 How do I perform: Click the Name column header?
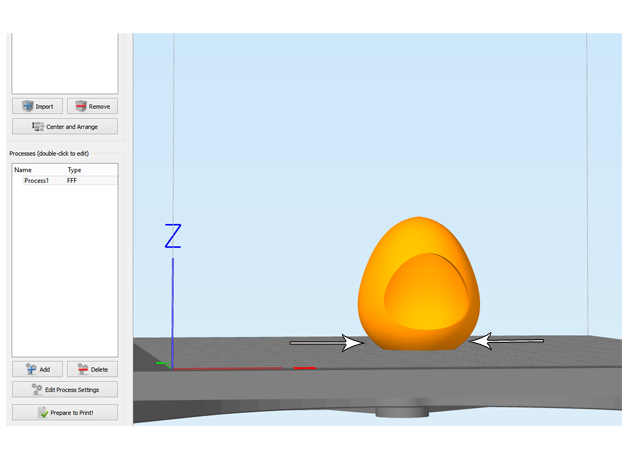(24, 170)
